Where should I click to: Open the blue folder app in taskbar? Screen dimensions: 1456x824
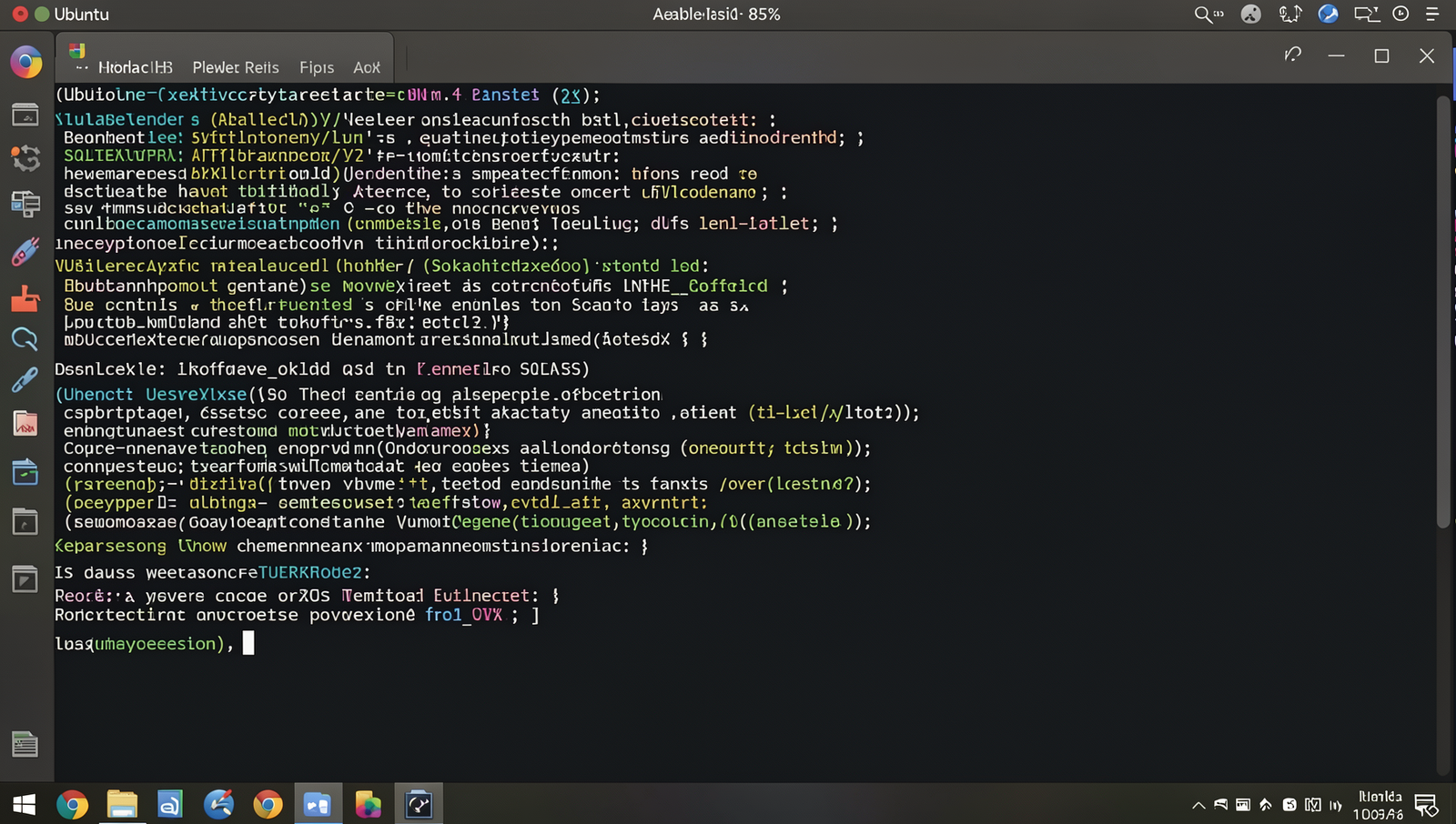(x=318, y=804)
